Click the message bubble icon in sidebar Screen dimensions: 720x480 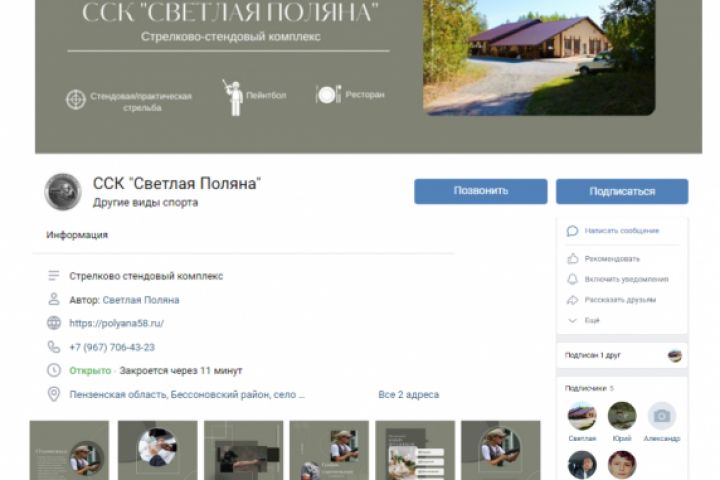[x=572, y=231]
